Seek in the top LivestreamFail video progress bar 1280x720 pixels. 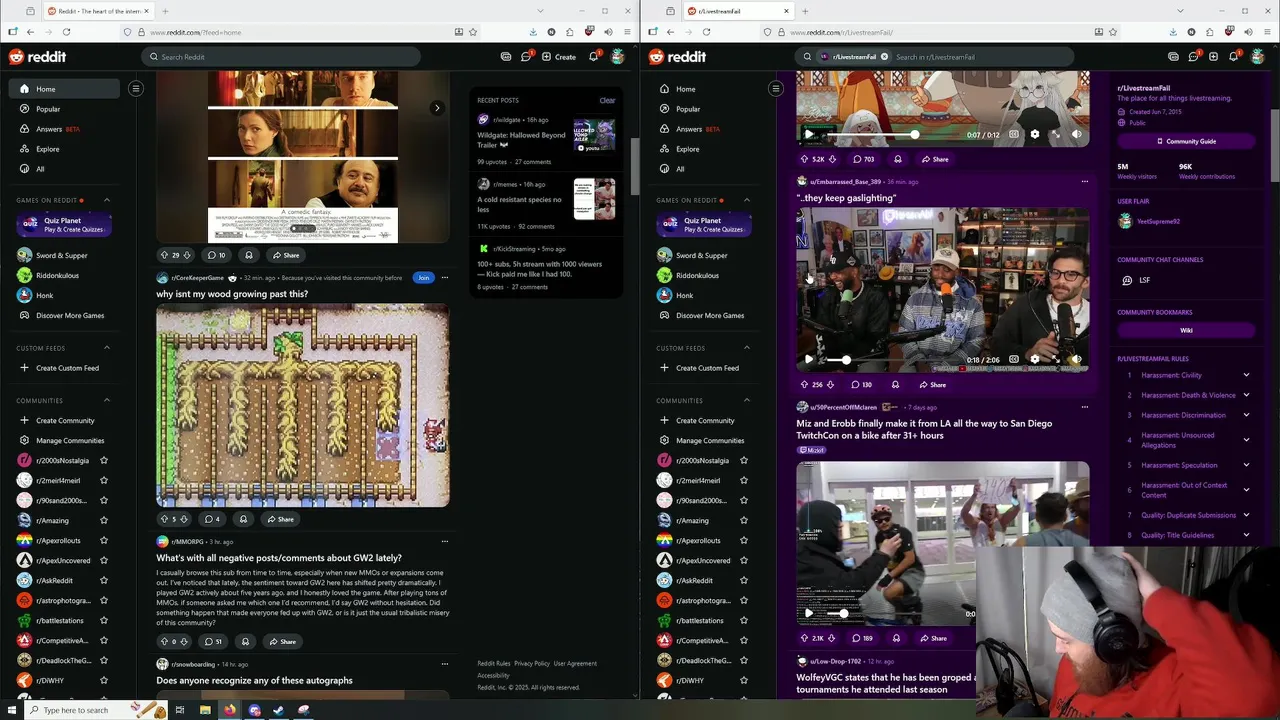(x=892, y=134)
